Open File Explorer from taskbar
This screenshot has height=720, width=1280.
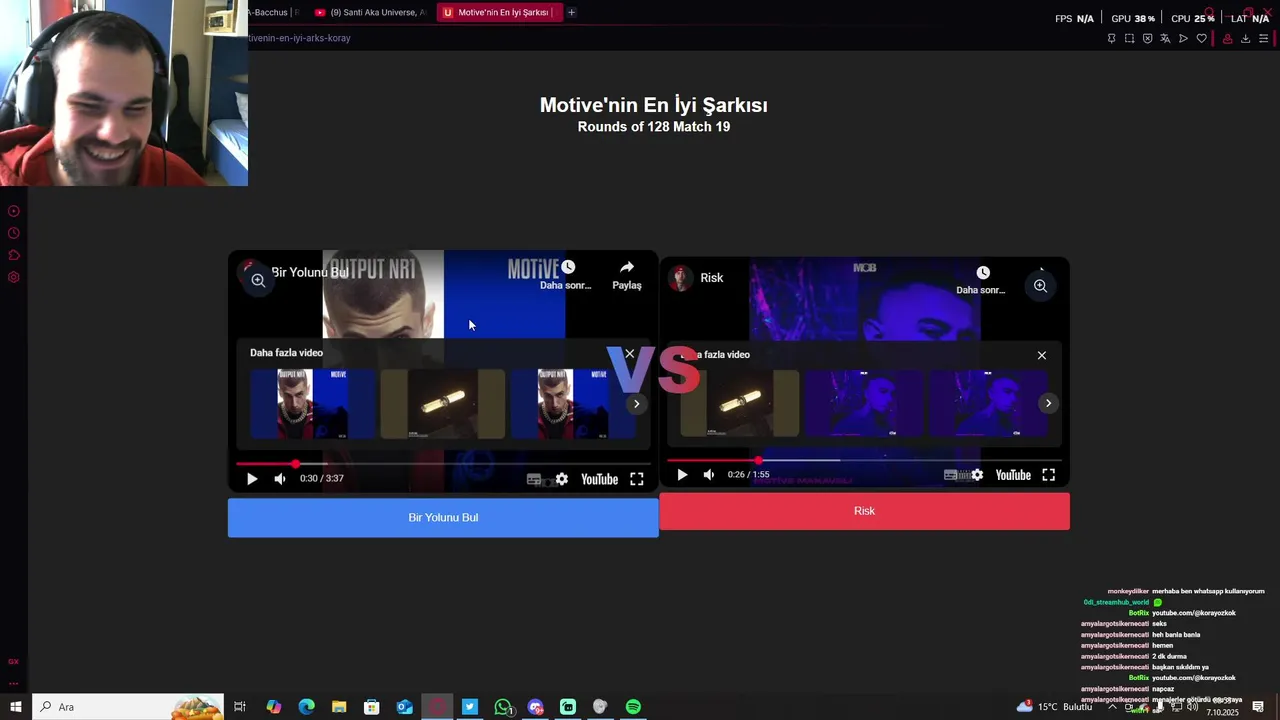(x=339, y=707)
